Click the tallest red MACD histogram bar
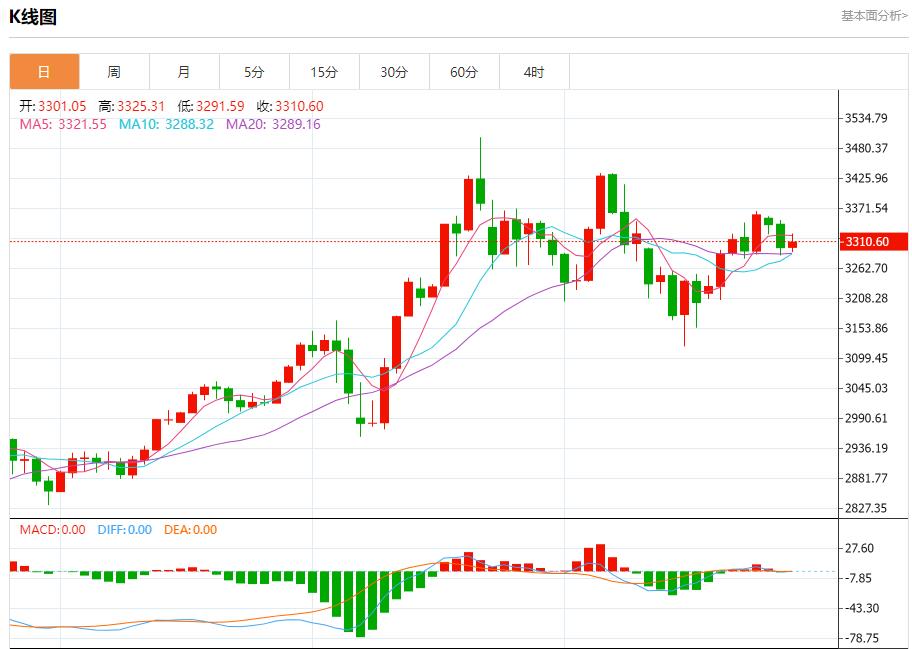This screenshot has height=649, width=912. click(x=600, y=558)
